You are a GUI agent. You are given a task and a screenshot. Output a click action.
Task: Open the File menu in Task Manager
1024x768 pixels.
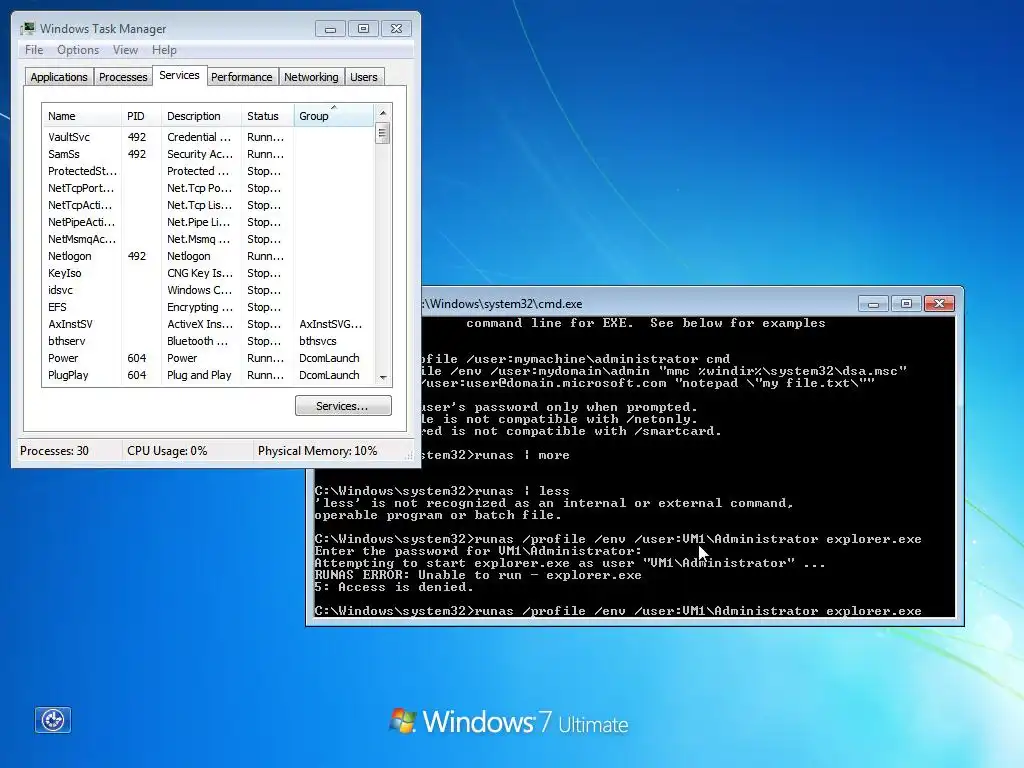pos(34,50)
